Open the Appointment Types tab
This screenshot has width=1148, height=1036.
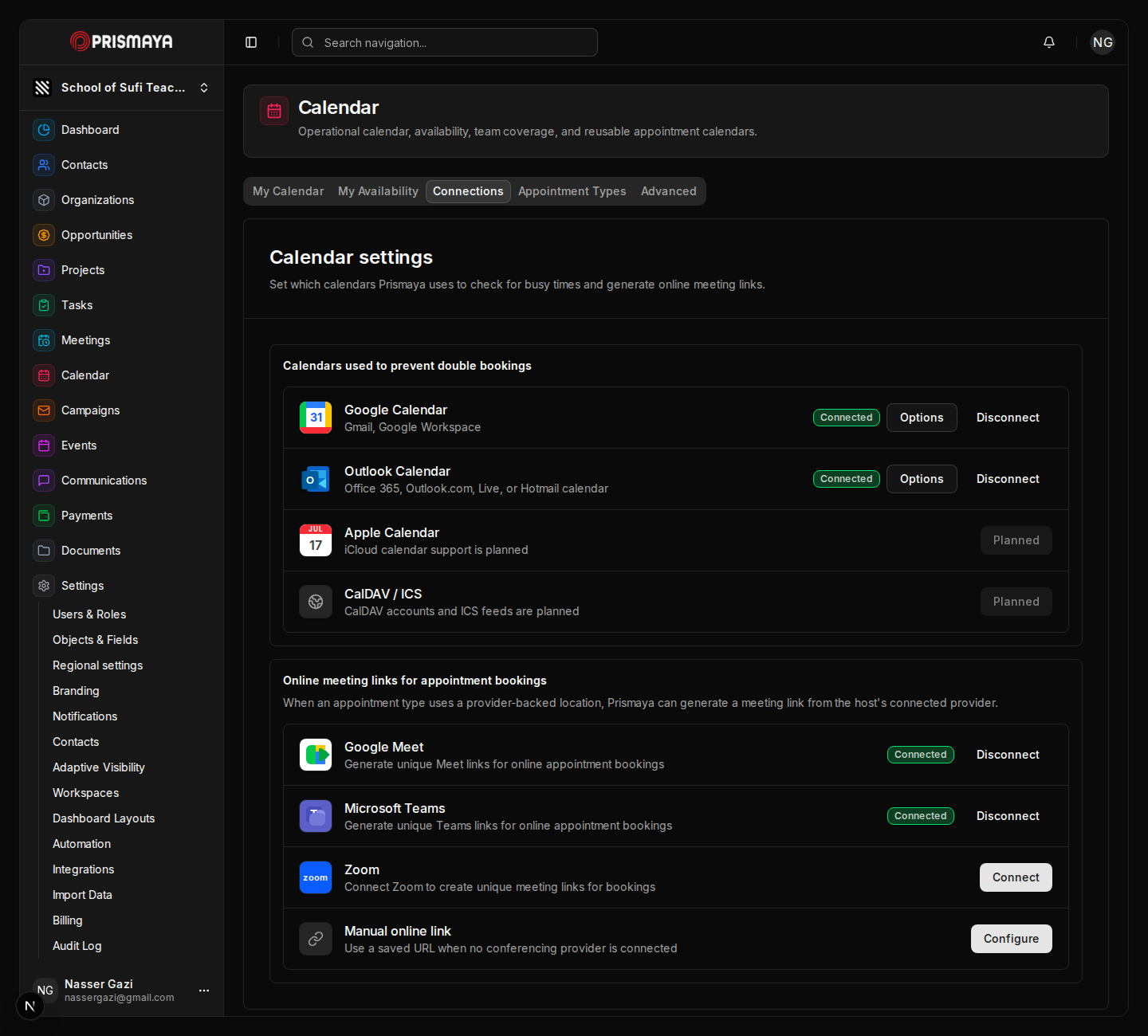(572, 191)
